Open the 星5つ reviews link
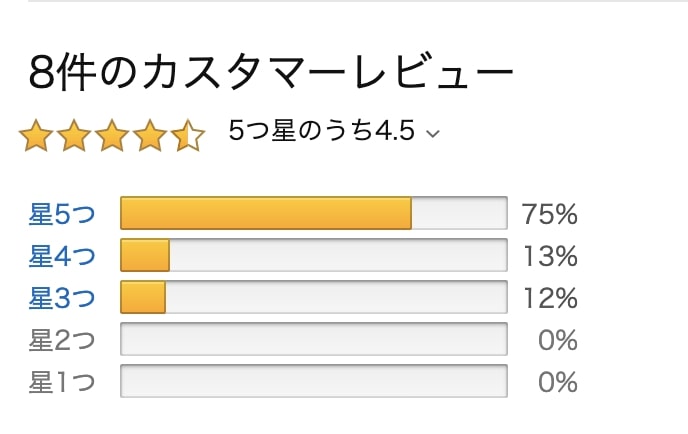This screenshot has width=688, height=434. pos(62,214)
